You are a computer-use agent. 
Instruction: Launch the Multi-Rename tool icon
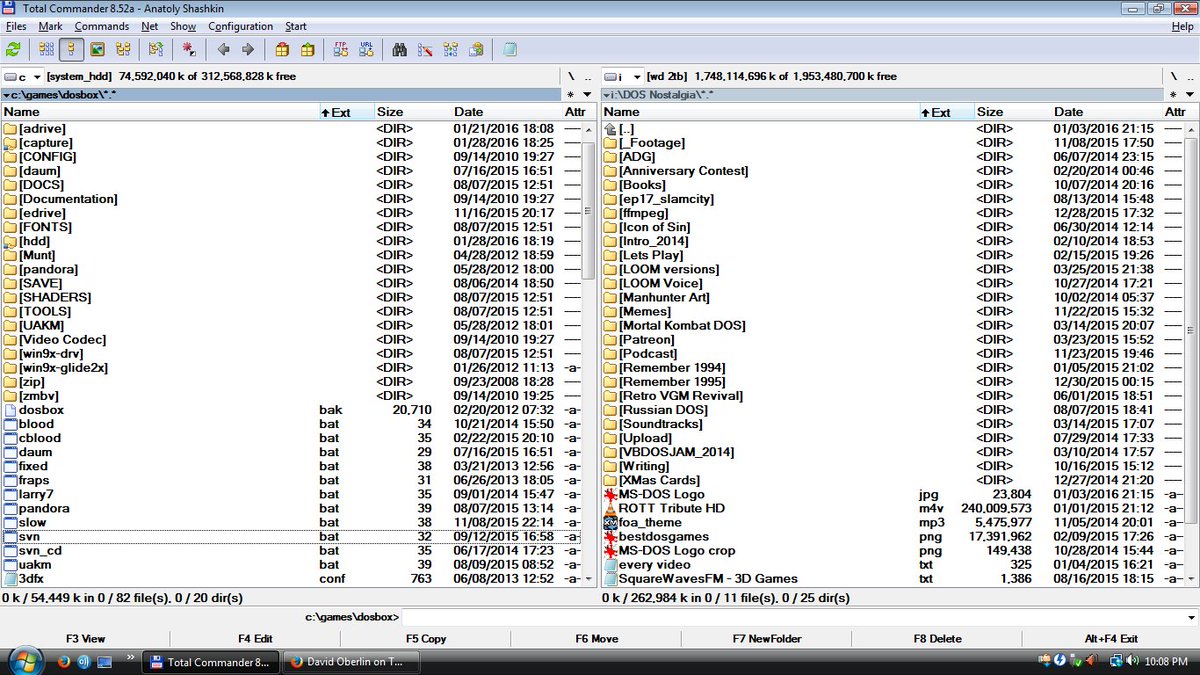click(425, 49)
